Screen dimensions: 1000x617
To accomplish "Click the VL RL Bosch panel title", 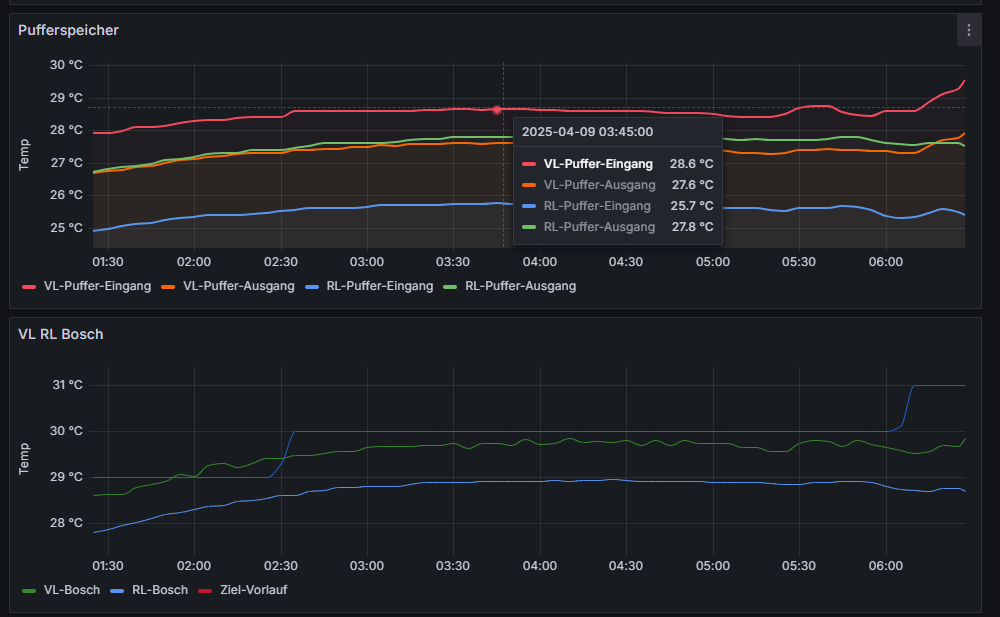I will [x=61, y=334].
